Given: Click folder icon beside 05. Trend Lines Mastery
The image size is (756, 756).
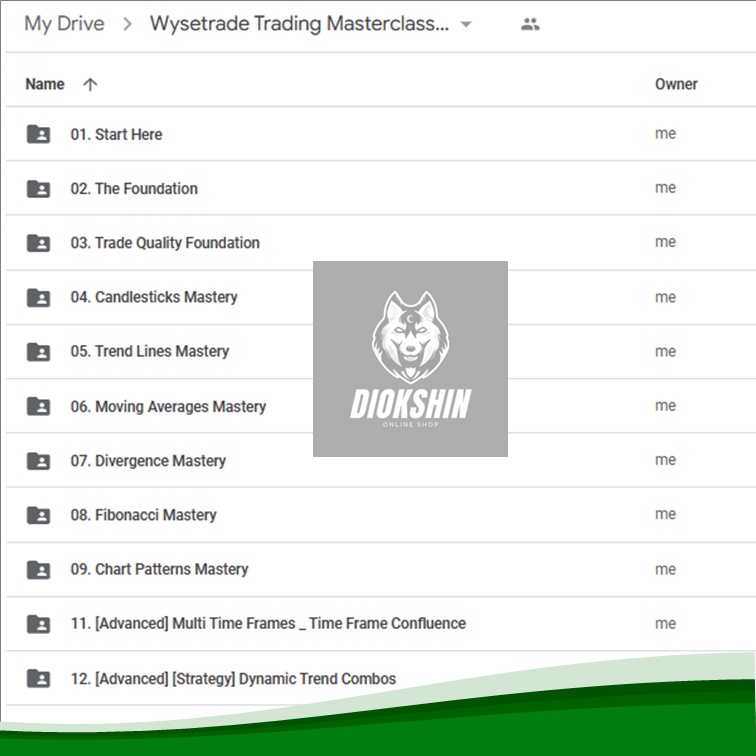Looking at the screenshot, I should point(39,351).
